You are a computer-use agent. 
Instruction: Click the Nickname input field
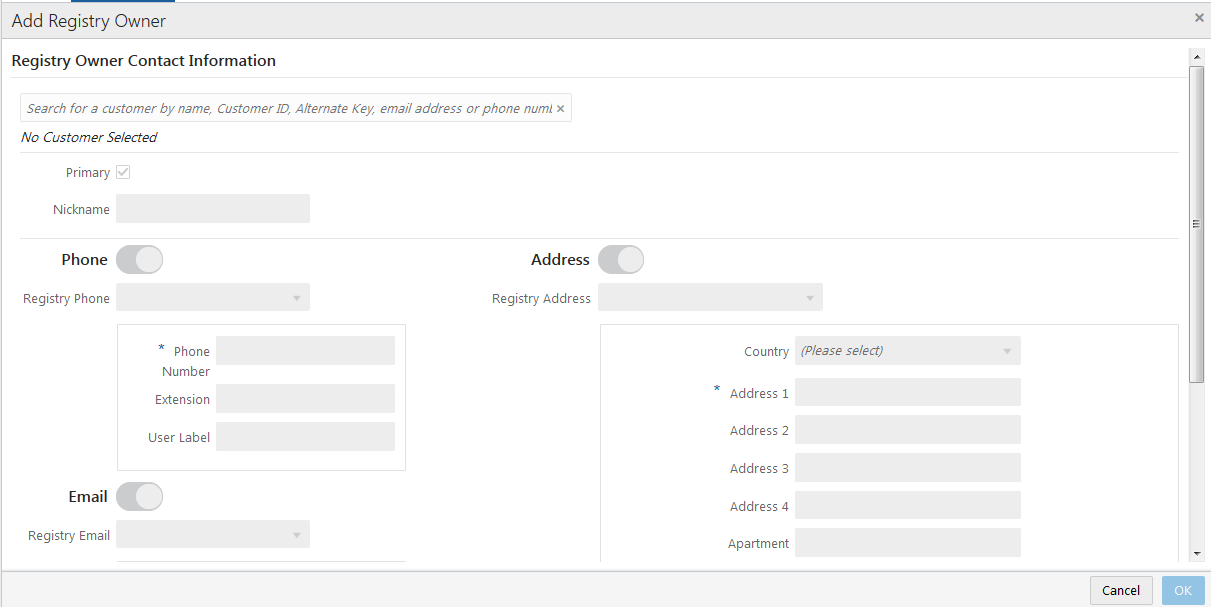213,209
